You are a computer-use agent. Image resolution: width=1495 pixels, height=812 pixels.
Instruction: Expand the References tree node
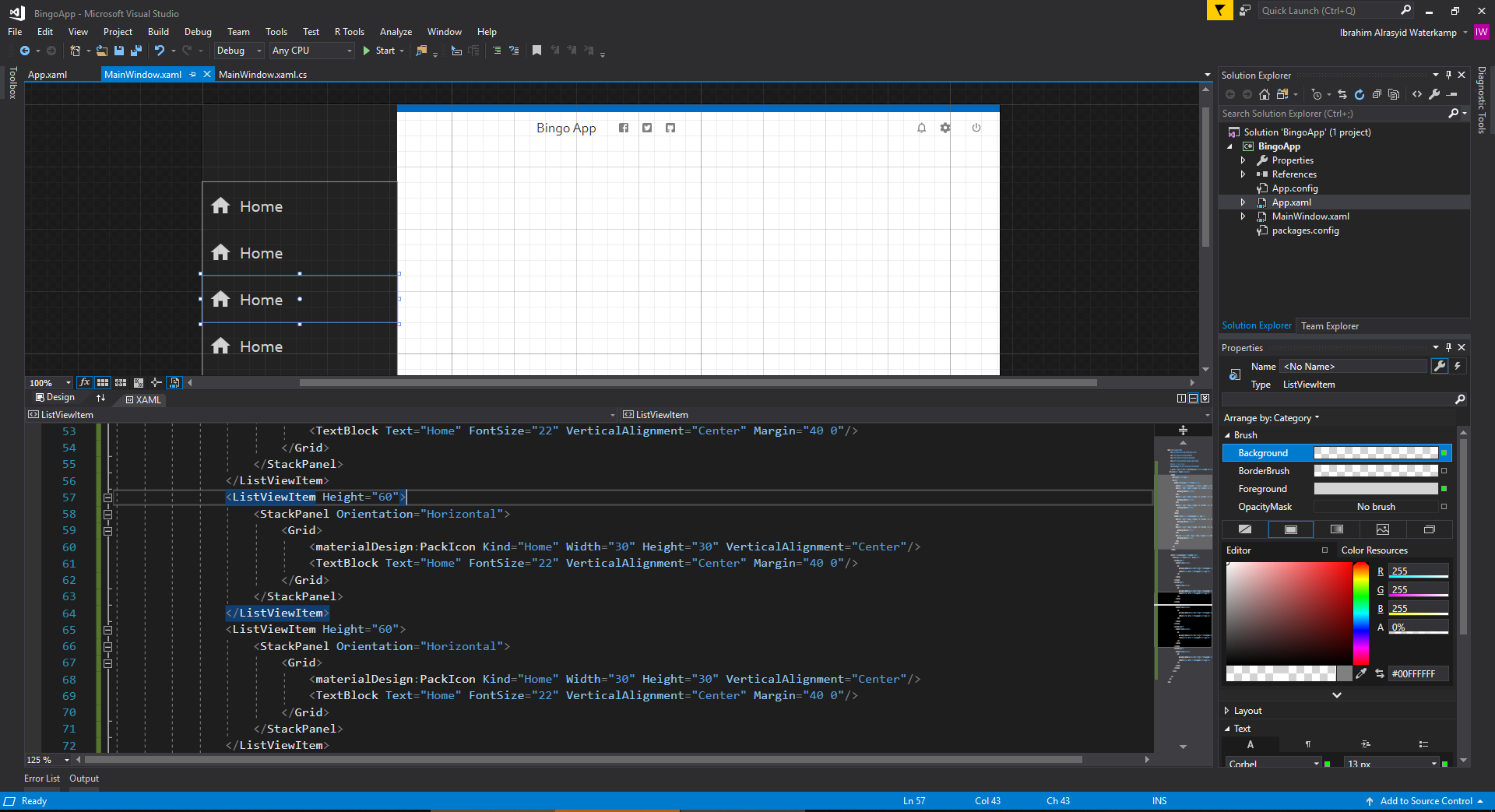(x=1243, y=174)
